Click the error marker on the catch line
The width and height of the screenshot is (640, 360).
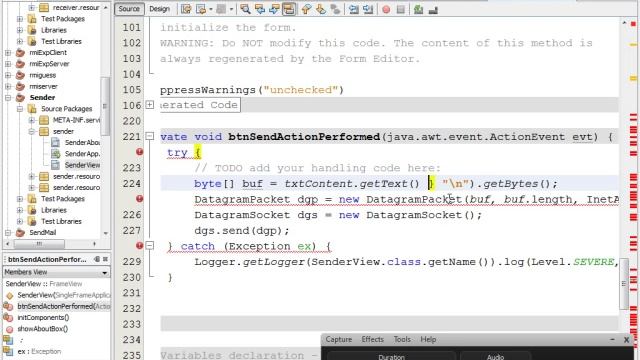click(139, 246)
